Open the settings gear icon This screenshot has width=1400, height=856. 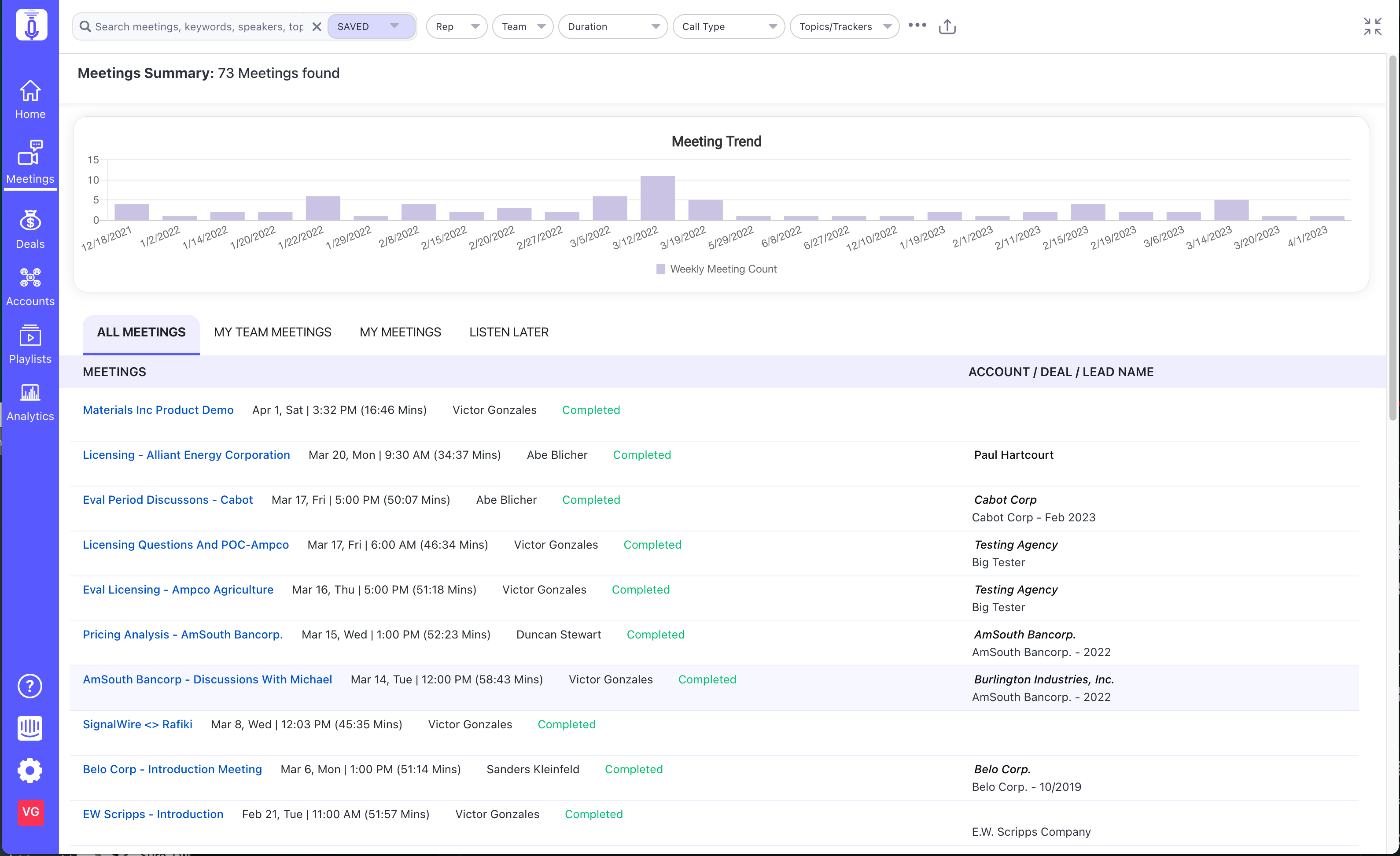coord(30,771)
